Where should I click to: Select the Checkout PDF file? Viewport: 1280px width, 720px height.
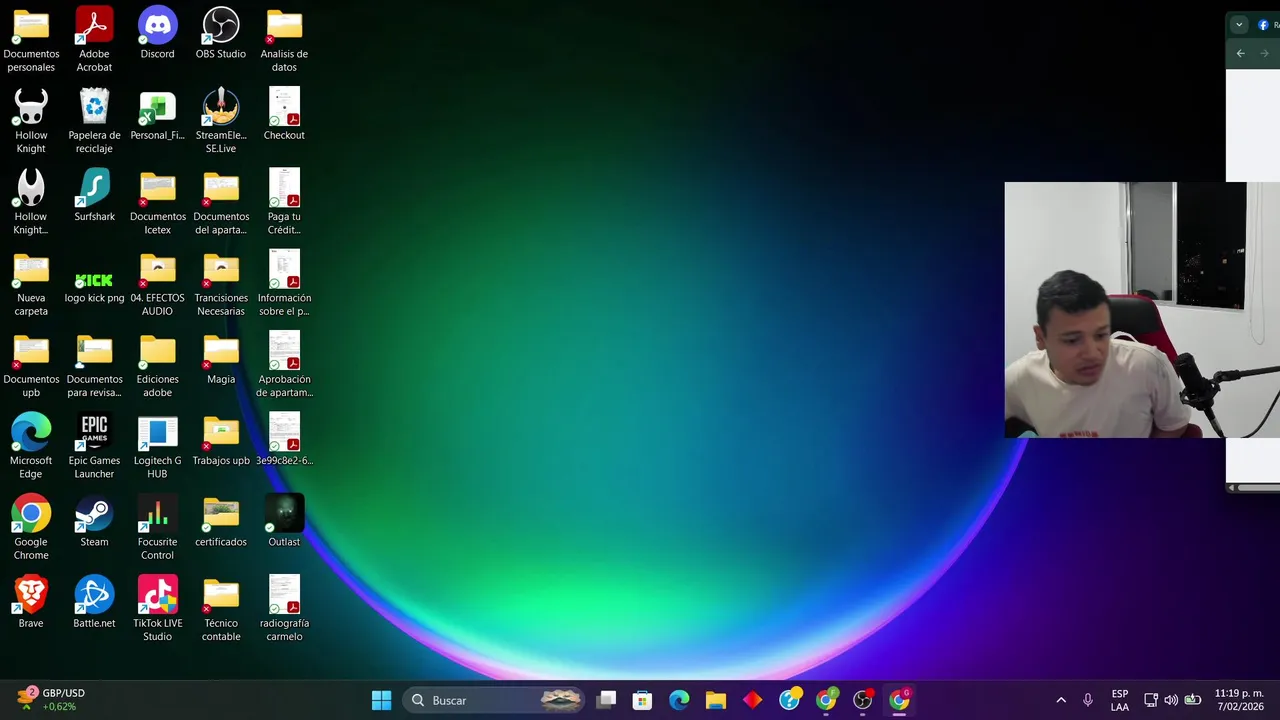coord(284,114)
